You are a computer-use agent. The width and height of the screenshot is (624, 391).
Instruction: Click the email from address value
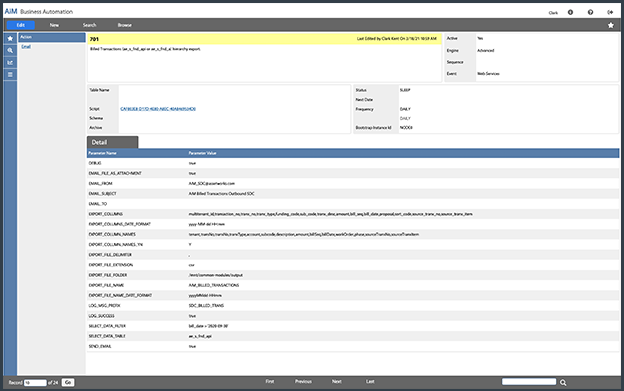click(212, 184)
